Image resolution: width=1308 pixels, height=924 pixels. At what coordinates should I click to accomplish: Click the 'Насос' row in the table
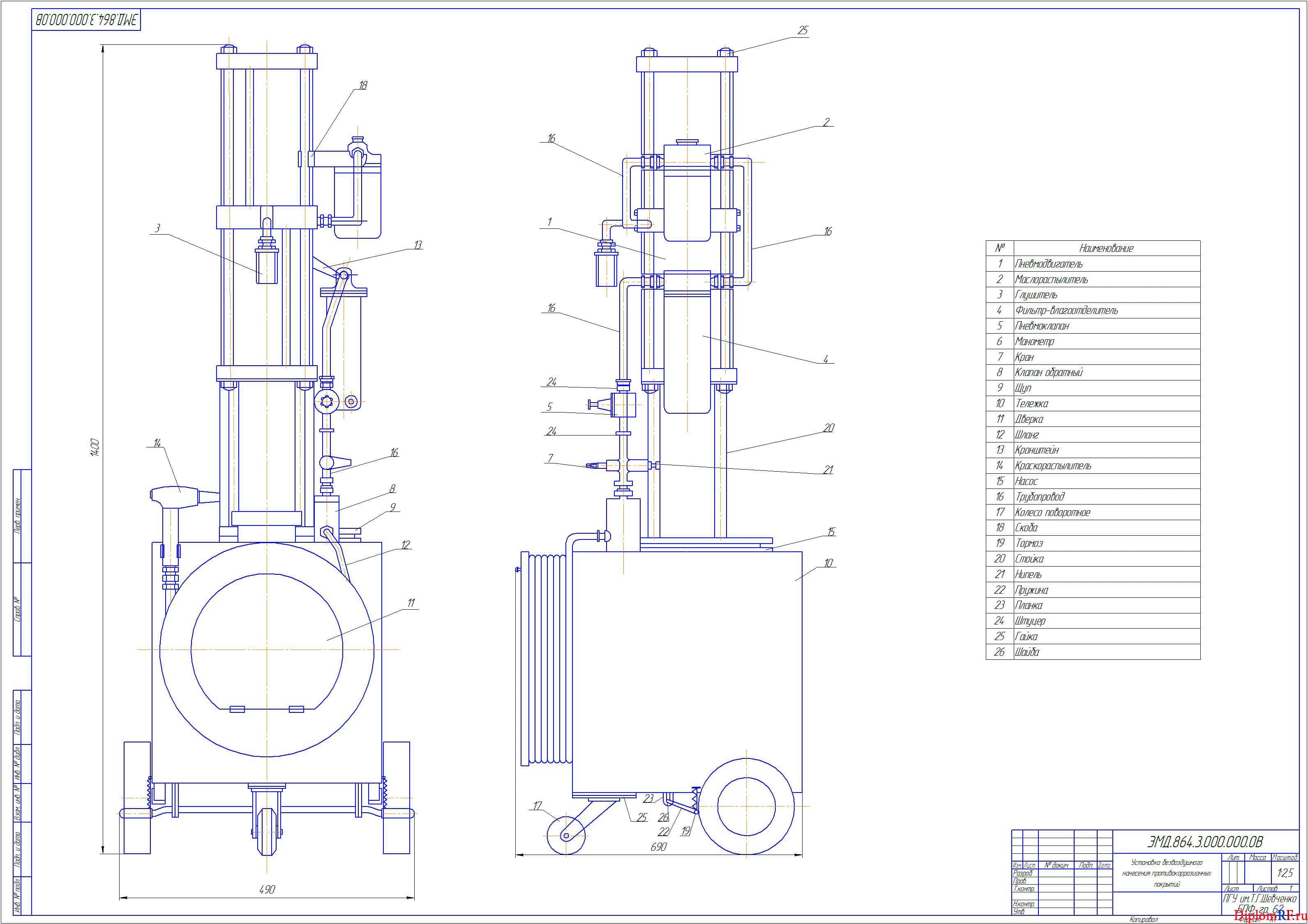[1093, 482]
